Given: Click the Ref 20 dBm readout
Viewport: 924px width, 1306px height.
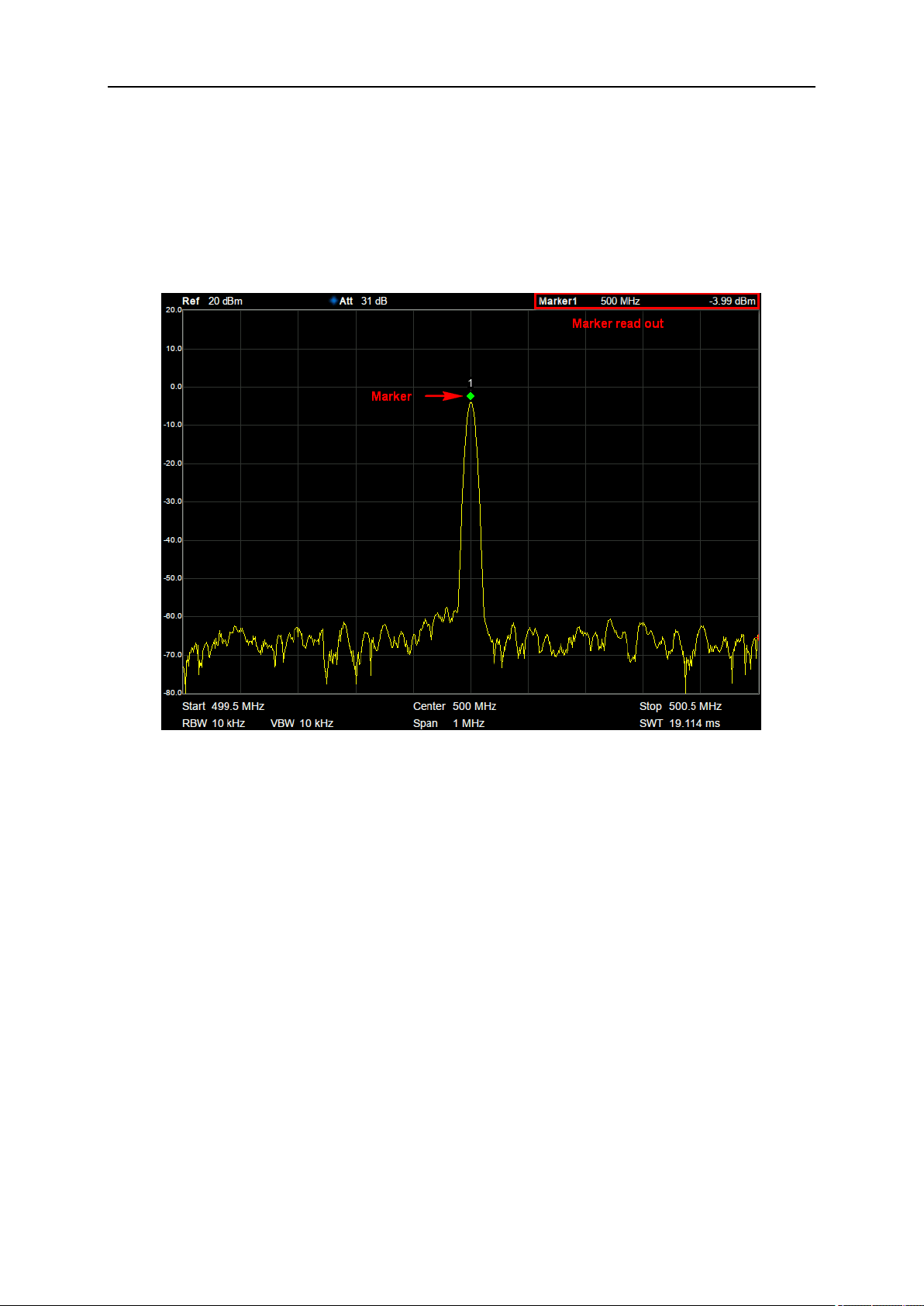Looking at the screenshot, I should pos(212,301).
